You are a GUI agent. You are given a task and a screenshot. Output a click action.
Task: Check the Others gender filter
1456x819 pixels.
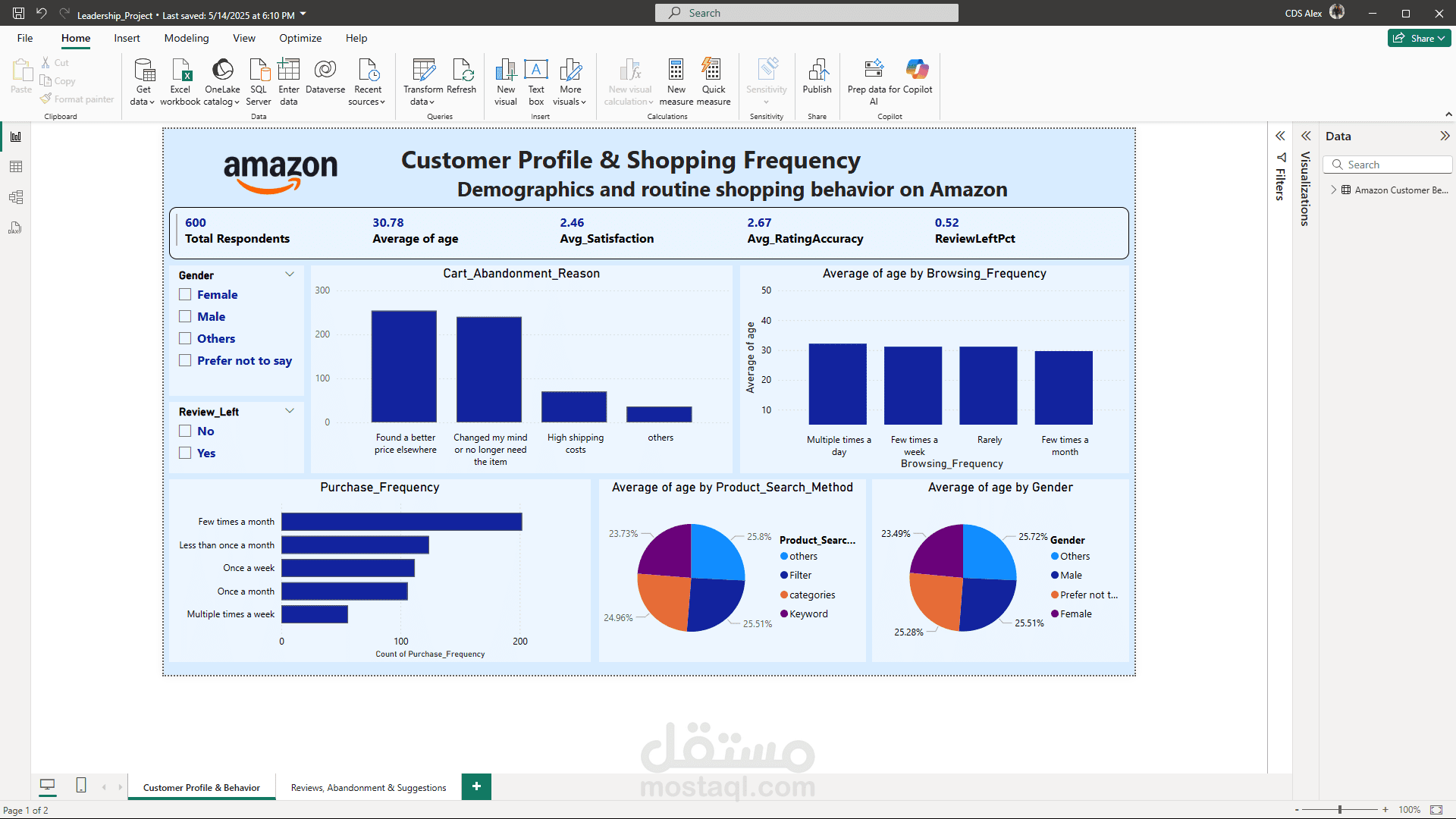(185, 338)
